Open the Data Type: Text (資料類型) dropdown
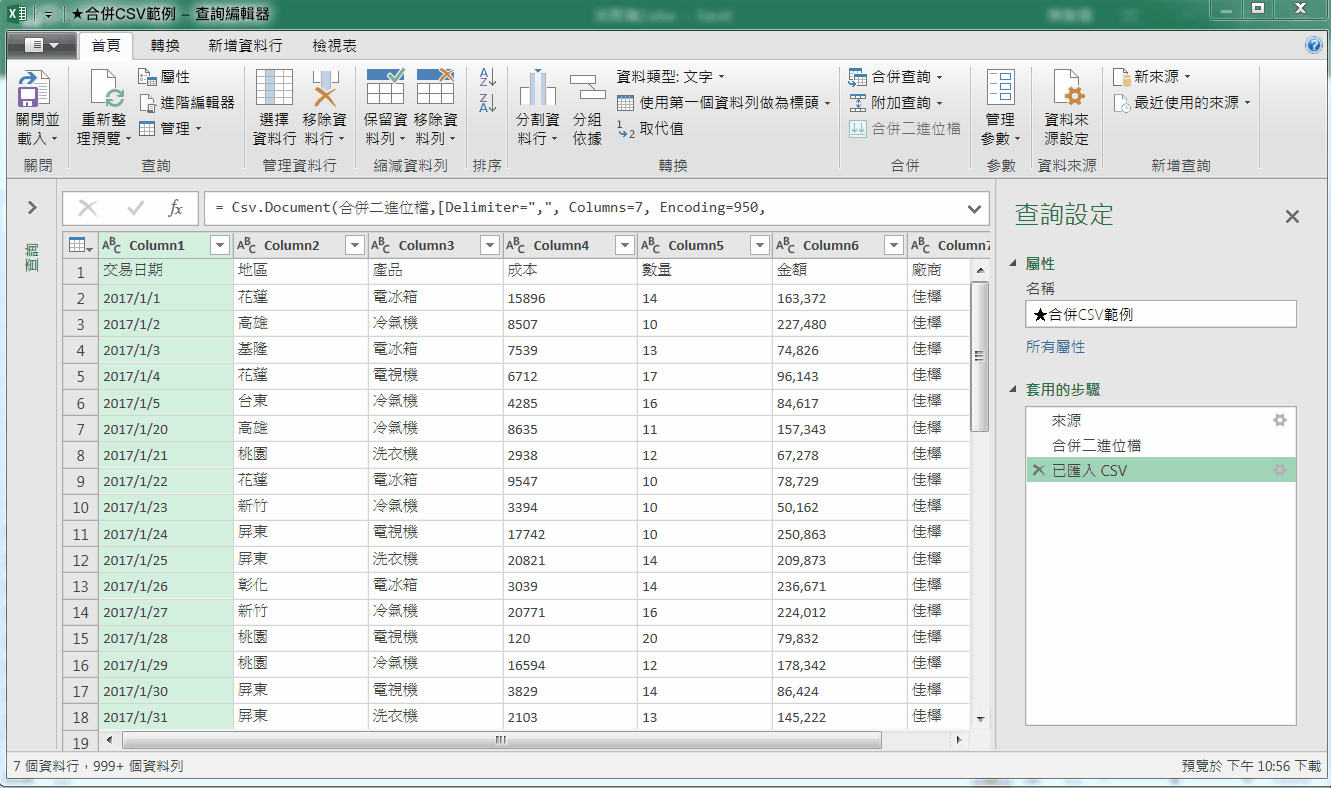Screen dimensions: 1331x788 pyautogui.click(x=670, y=77)
